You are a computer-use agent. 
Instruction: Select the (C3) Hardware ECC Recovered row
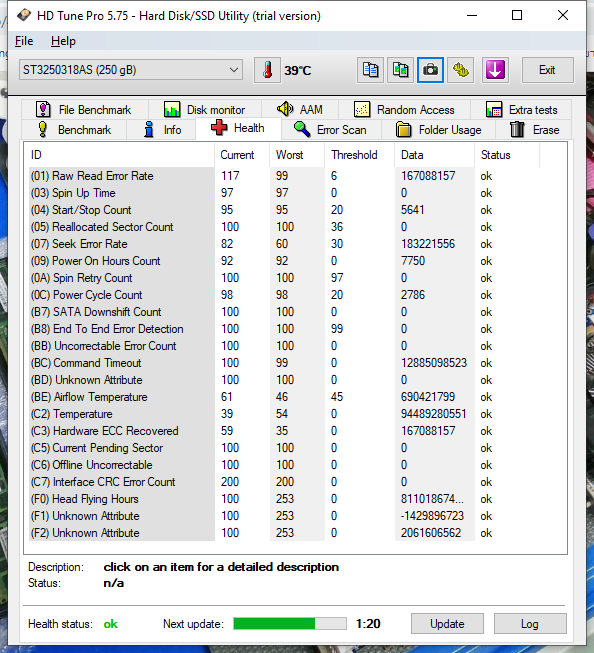(284, 431)
